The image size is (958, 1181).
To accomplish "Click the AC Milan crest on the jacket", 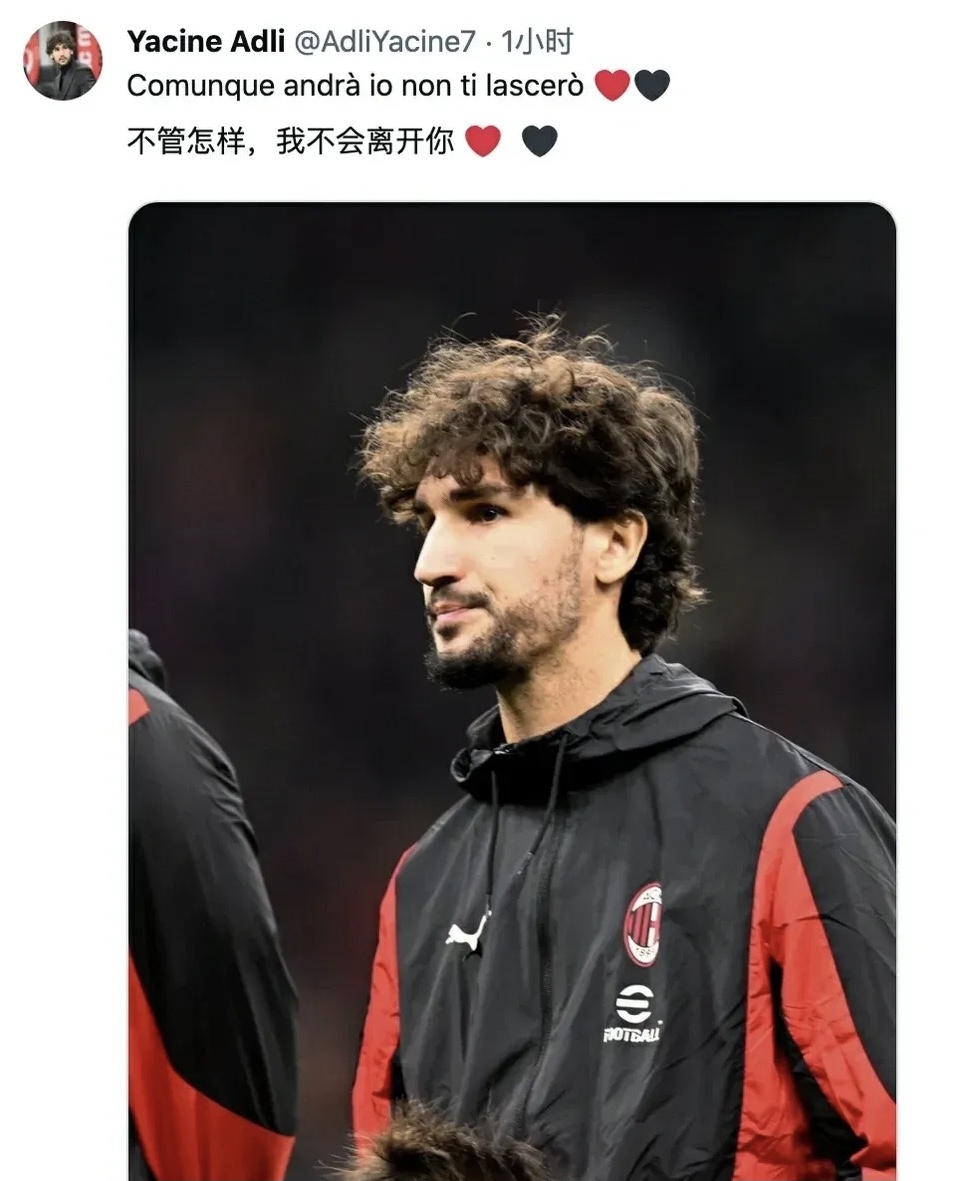I will [x=644, y=924].
